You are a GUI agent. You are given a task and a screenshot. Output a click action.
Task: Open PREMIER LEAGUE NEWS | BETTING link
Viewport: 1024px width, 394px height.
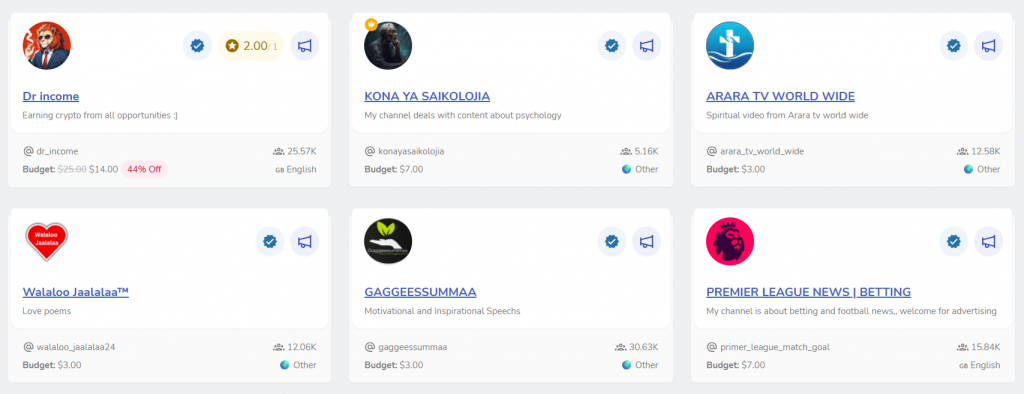point(808,292)
